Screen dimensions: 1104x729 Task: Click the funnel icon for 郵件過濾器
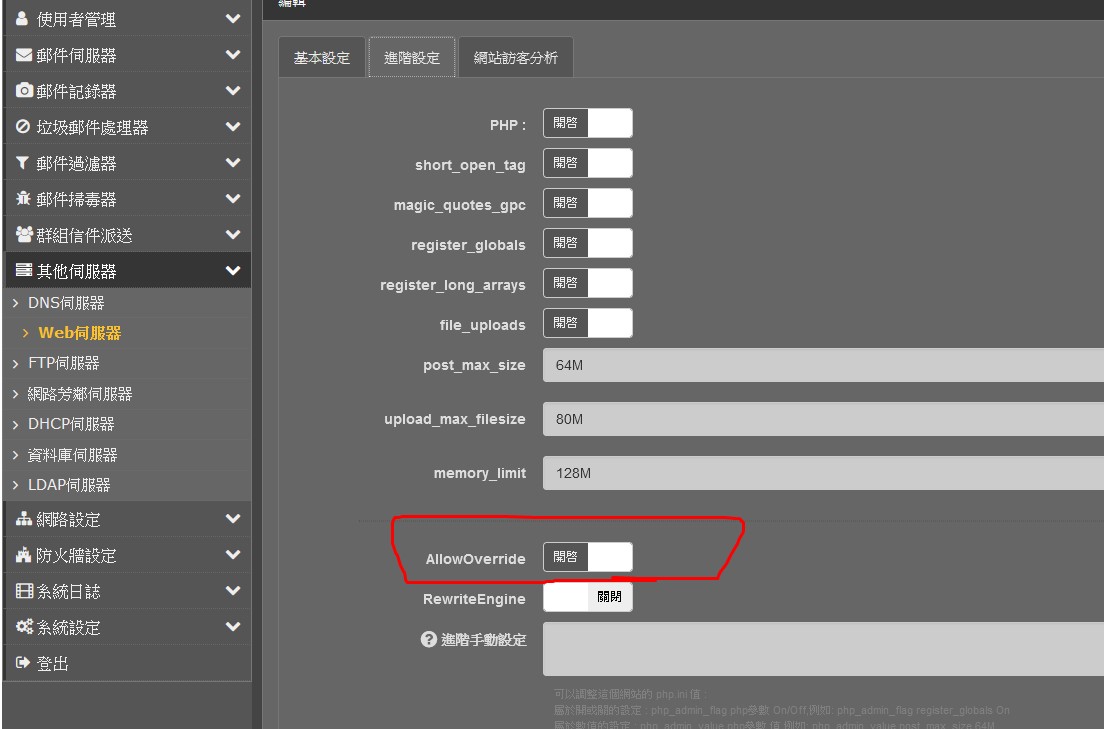(x=24, y=164)
